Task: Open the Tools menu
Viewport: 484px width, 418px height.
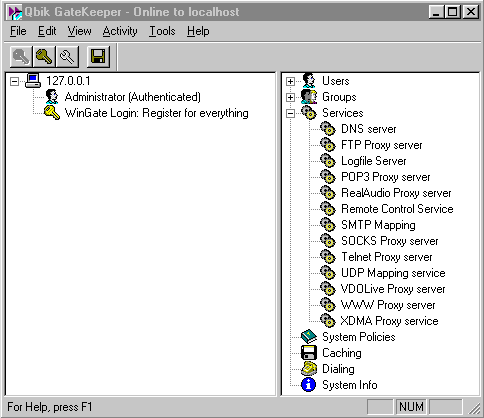Action: click(162, 31)
